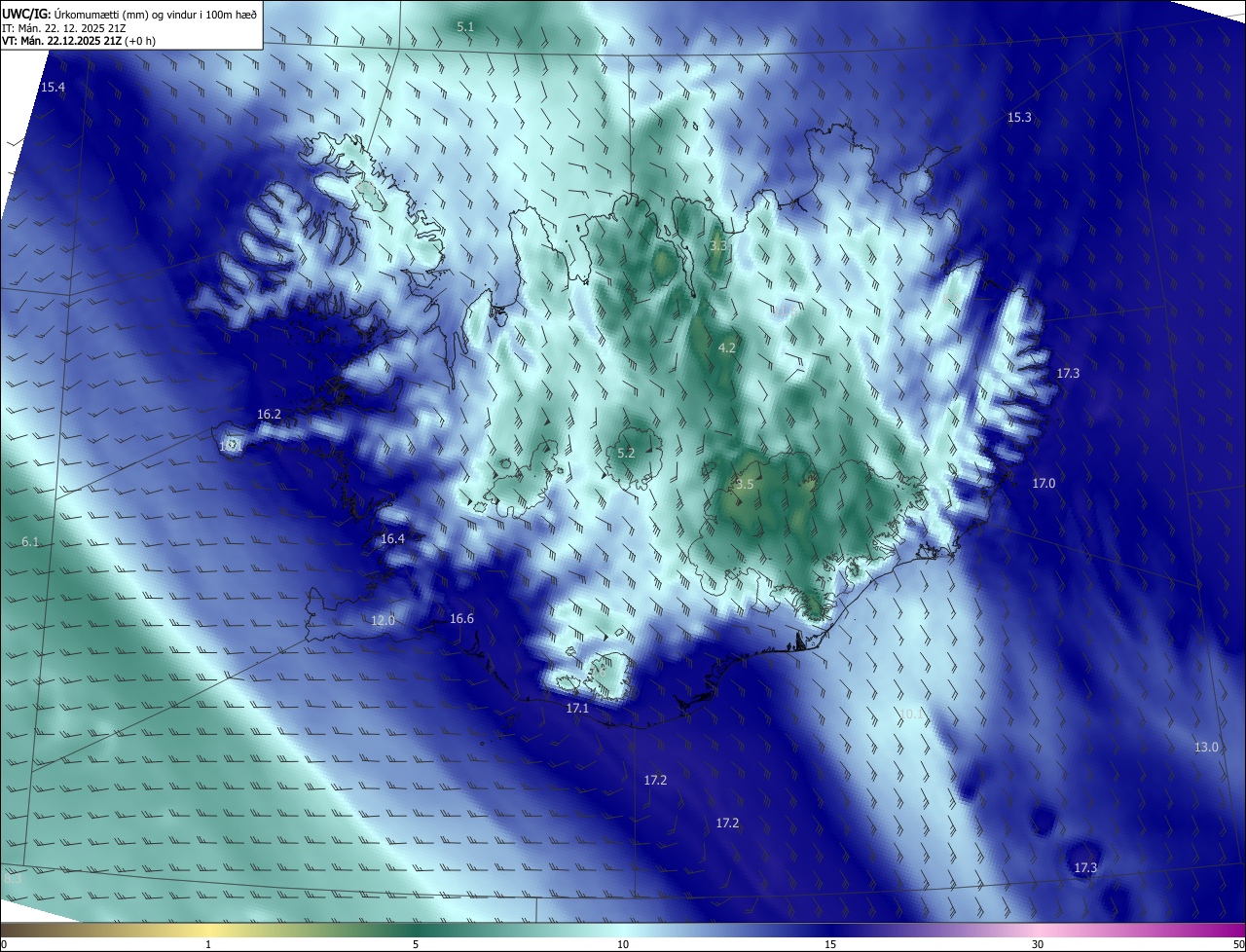Select the 'VT: Mán. 22.12.2025 21Z (+0 h)' line
This screenshot has width=1246, height=952.
pyautogui.click(x=78, y=41)
